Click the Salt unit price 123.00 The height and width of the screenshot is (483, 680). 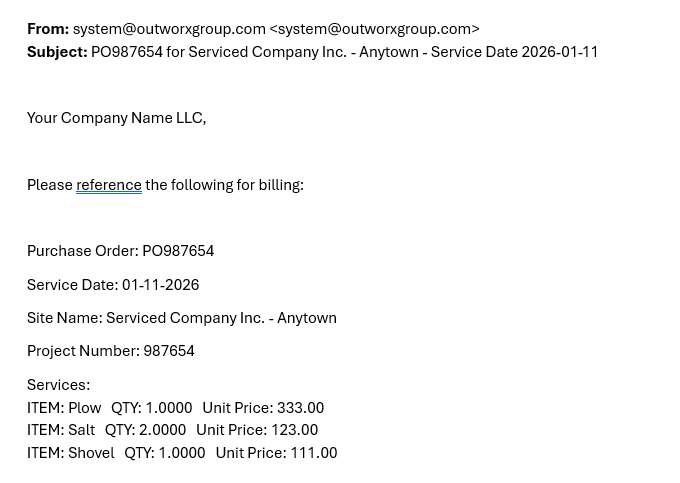[294, 430]
